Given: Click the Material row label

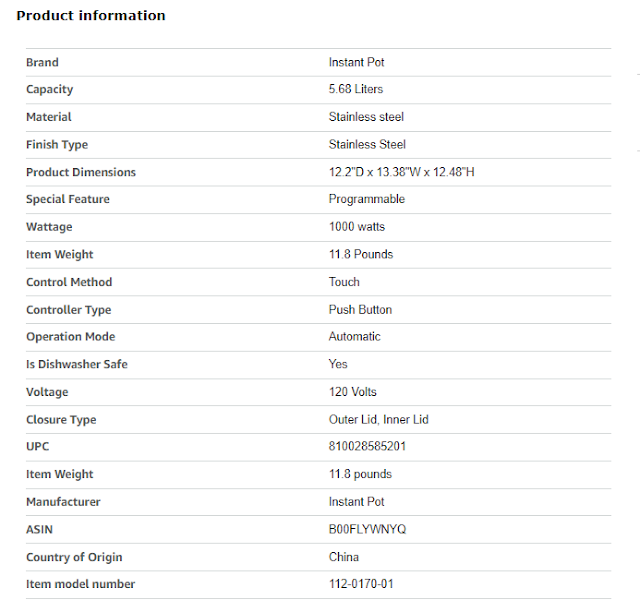Looking at the screenshot, I should pos(49,117).
